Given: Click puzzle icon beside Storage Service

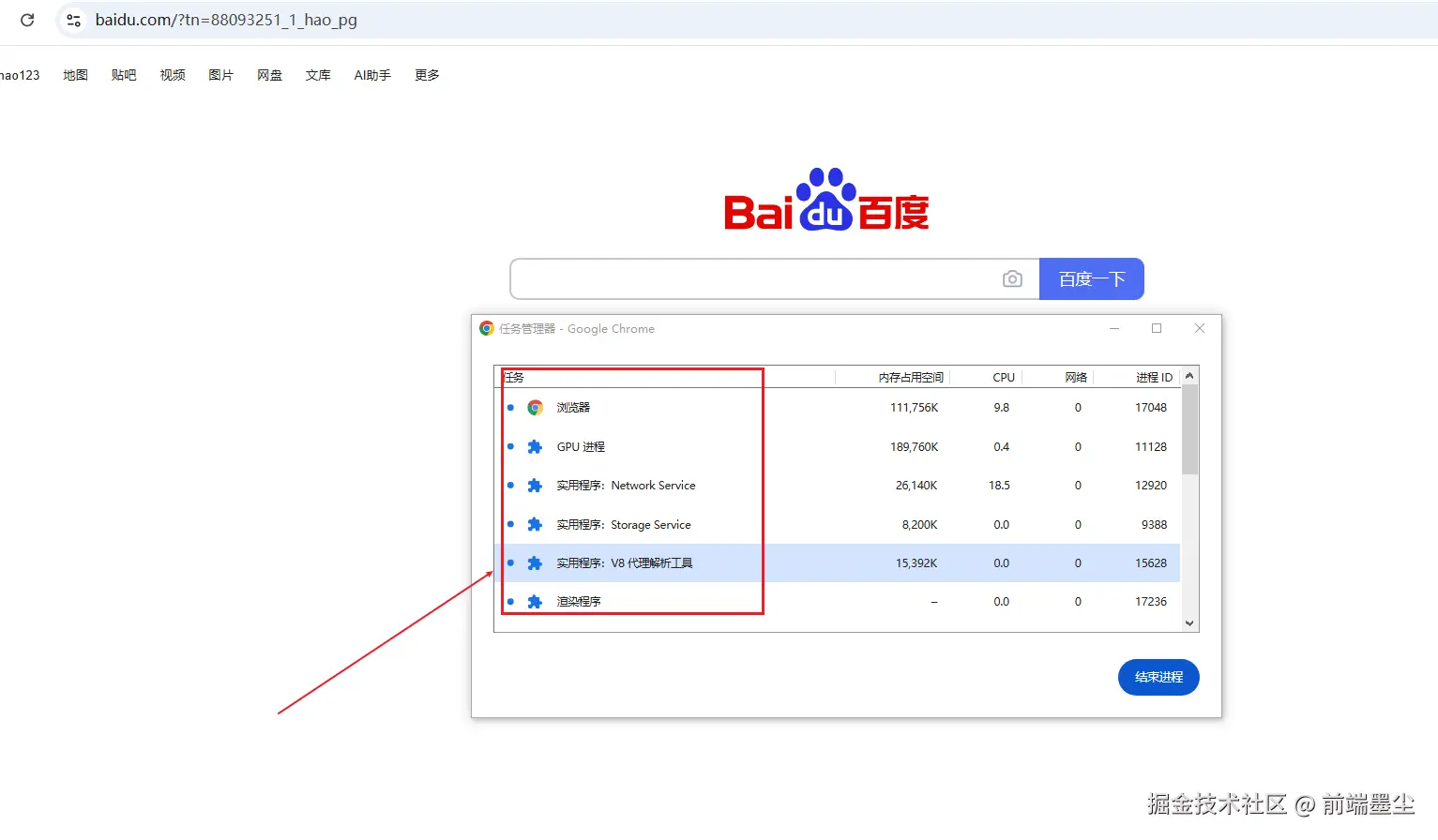Looking at the screenshot, I should (x=535, y=525).
